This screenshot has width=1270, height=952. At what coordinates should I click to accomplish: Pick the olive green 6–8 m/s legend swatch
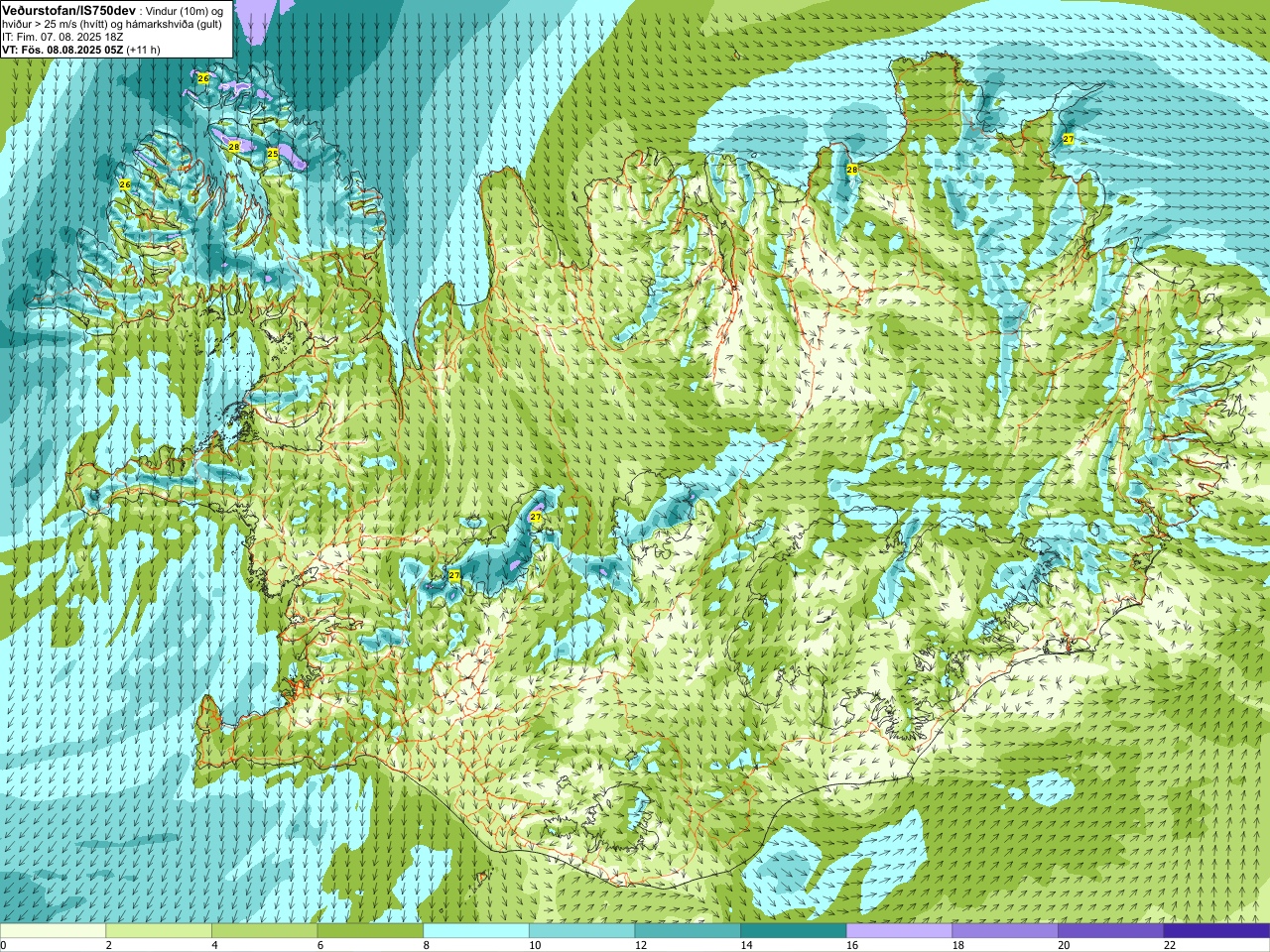pyautogui.click(x=370, y=931)
